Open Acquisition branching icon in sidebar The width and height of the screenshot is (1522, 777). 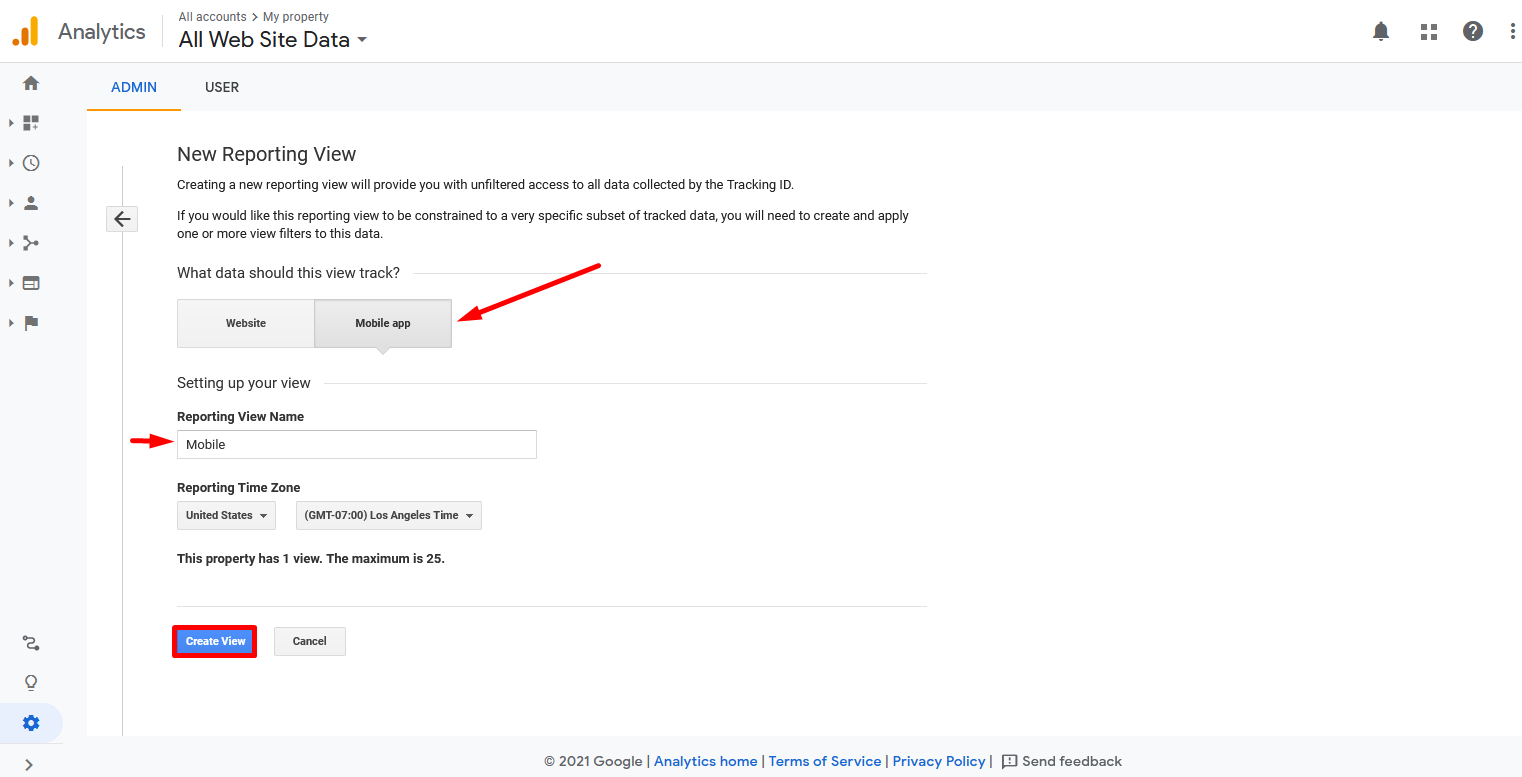coord(31,243)
